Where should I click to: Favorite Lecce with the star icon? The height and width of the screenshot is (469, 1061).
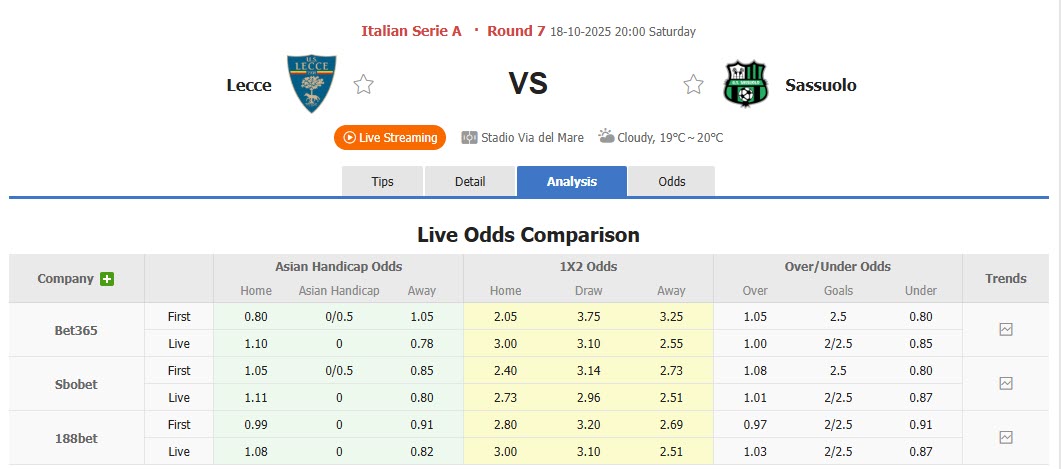[363, 85]
